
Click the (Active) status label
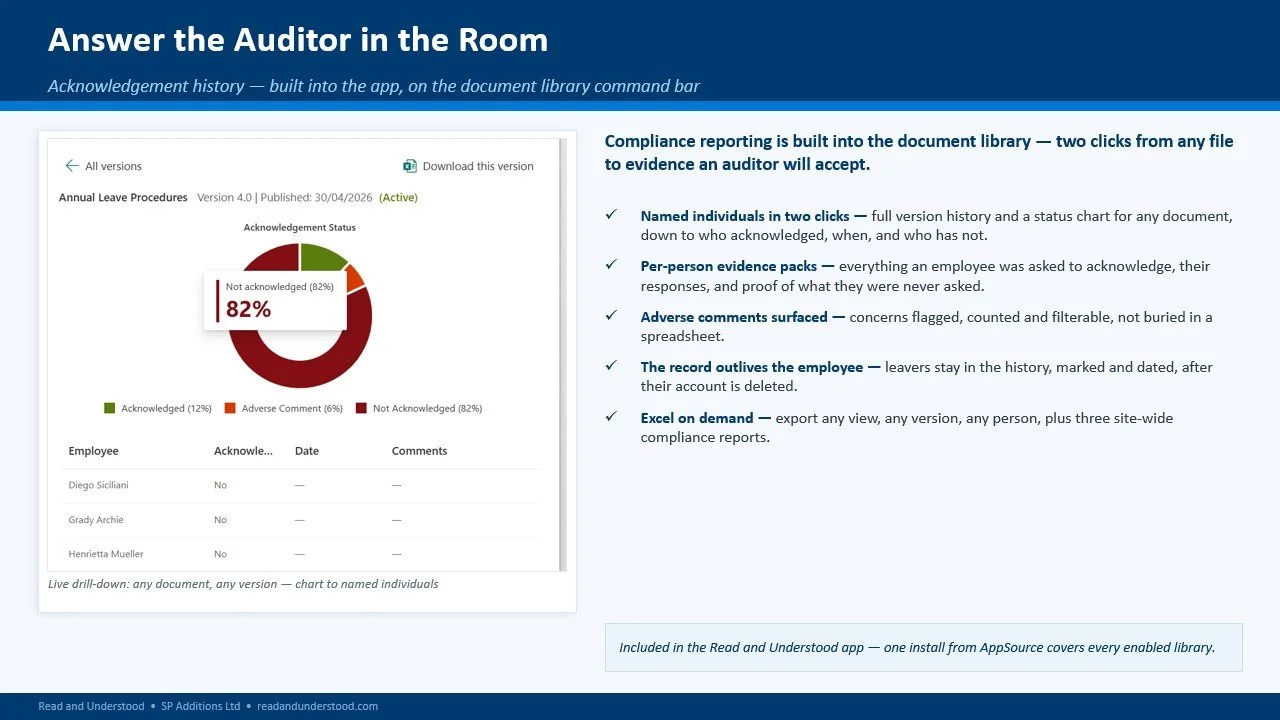[399, 197]
